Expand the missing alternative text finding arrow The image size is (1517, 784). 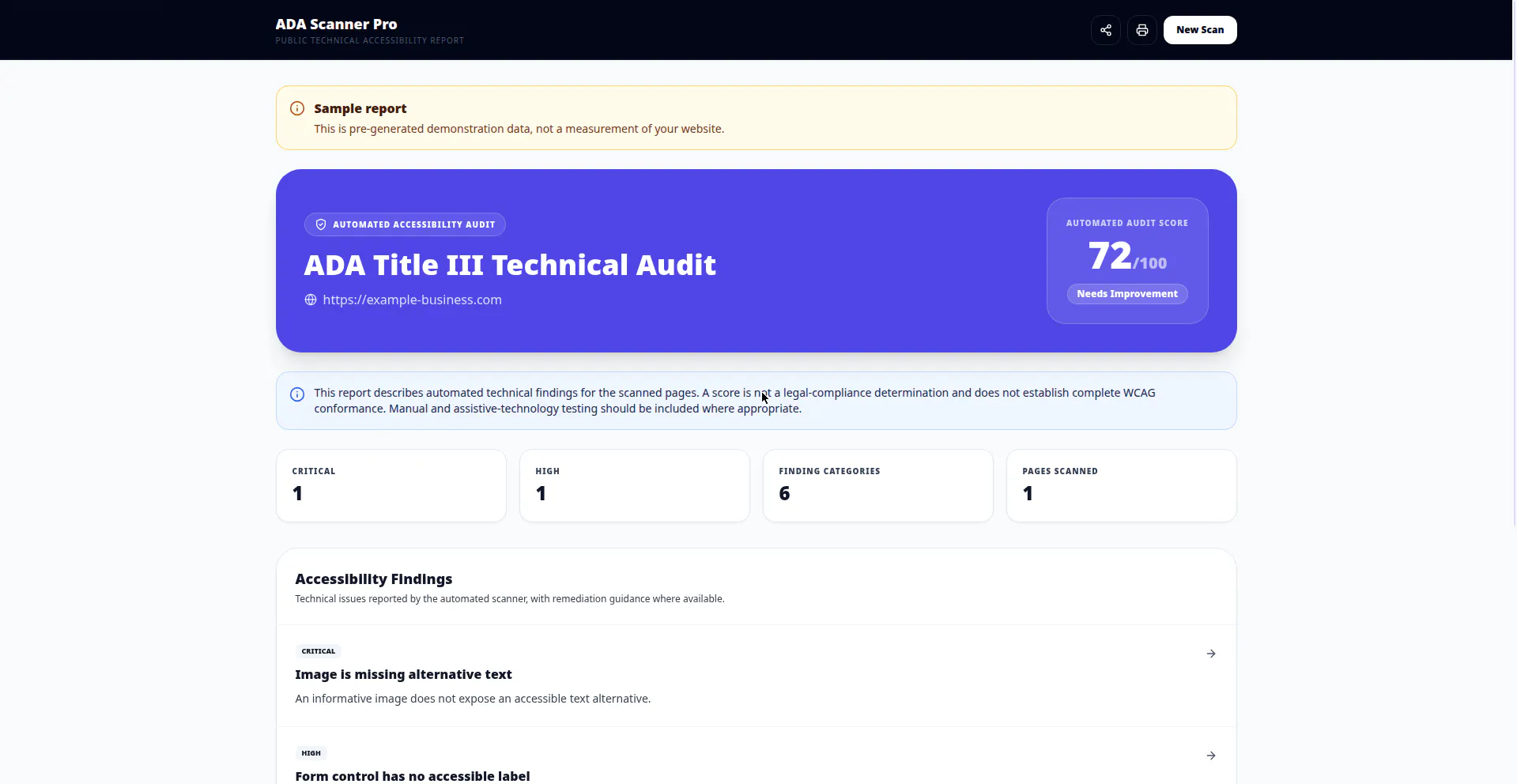coord(1210,654)
